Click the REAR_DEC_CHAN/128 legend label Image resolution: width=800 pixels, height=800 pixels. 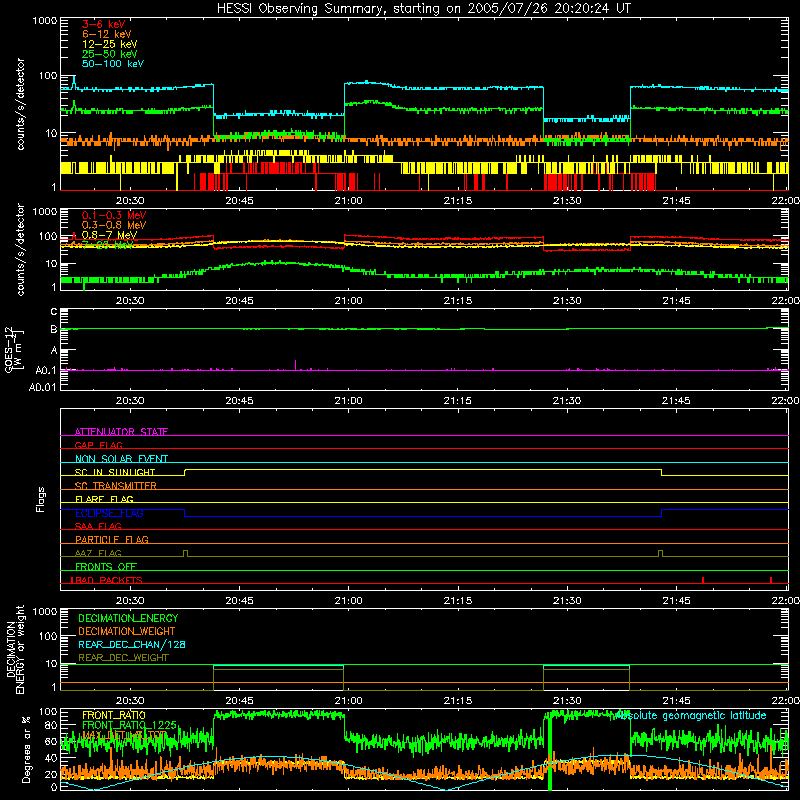tap(132, 644)
